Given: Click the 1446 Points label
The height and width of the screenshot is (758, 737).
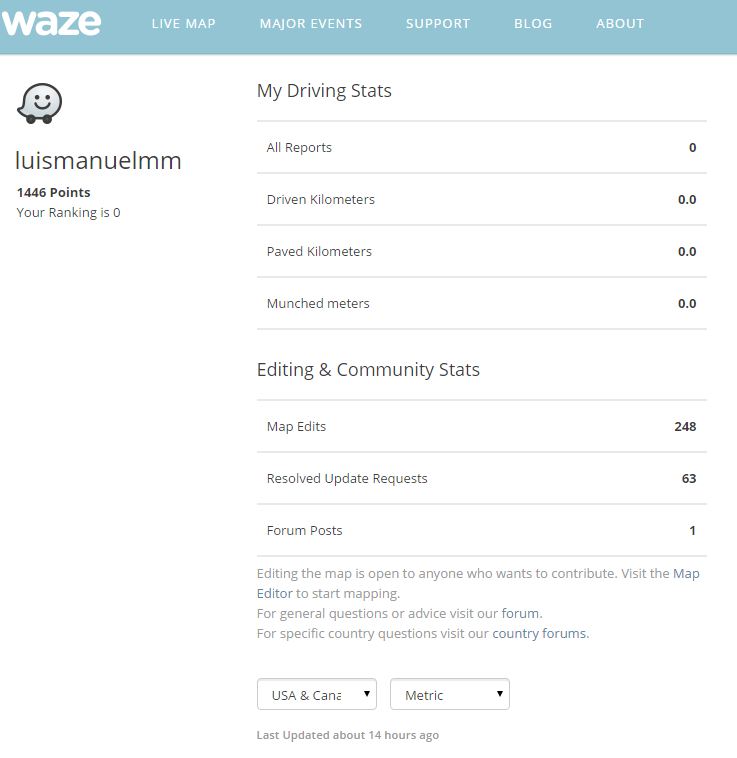Looking at the screenshot, I should click(53, 192).
